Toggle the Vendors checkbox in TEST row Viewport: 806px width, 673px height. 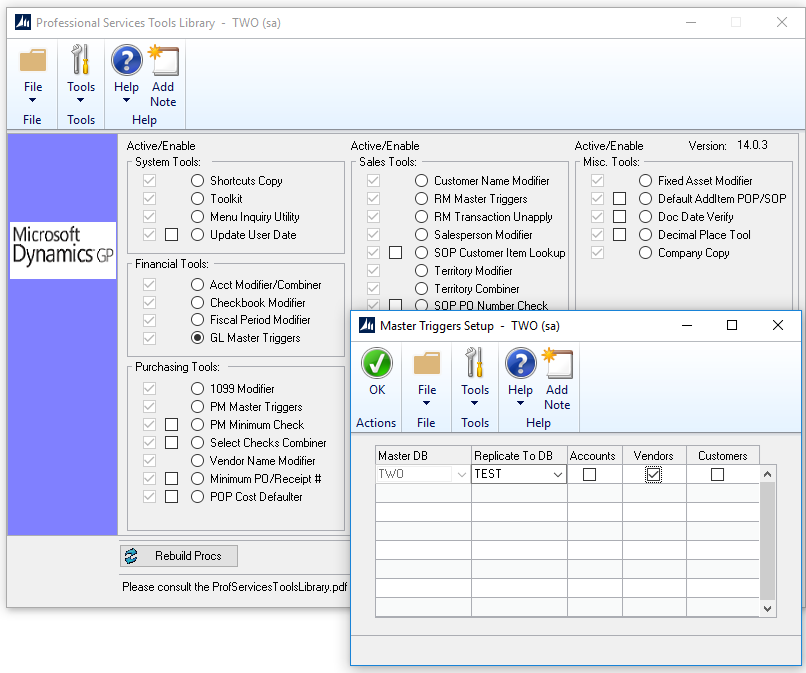(x=653, y=474)
